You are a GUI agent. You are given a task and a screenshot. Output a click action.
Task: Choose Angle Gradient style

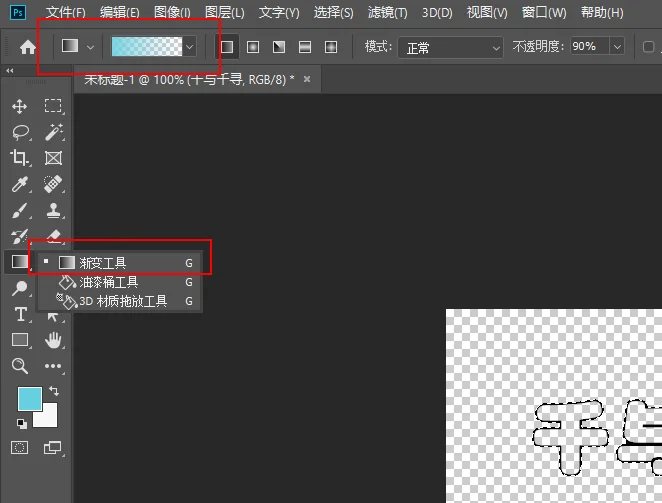coord(279,47)
